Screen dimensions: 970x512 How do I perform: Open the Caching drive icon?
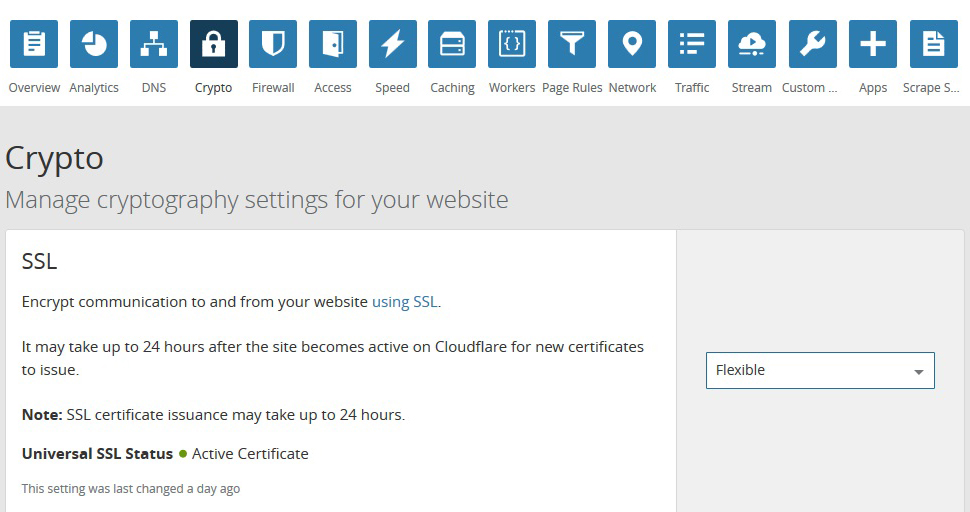point(452,44)
